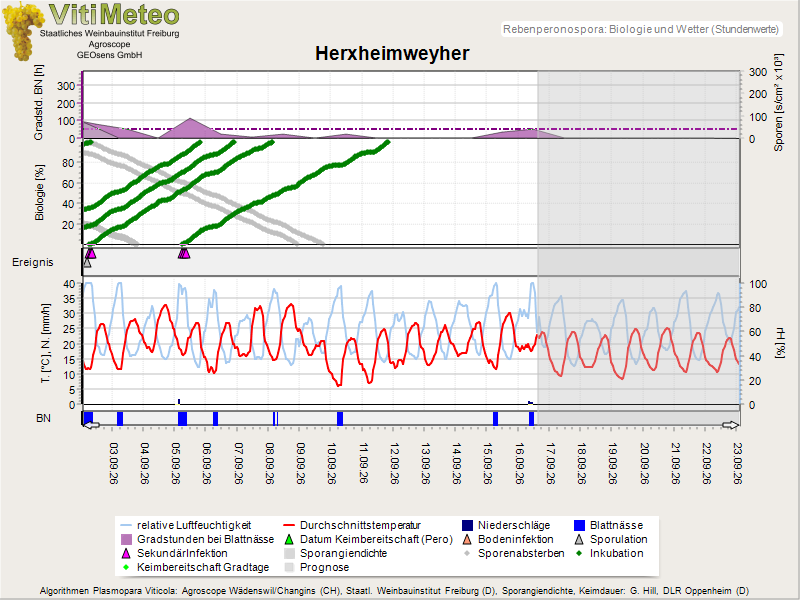Click the date label 10.09.26
The width and height of the screenshot is (800, 600).
coord(332,463)
